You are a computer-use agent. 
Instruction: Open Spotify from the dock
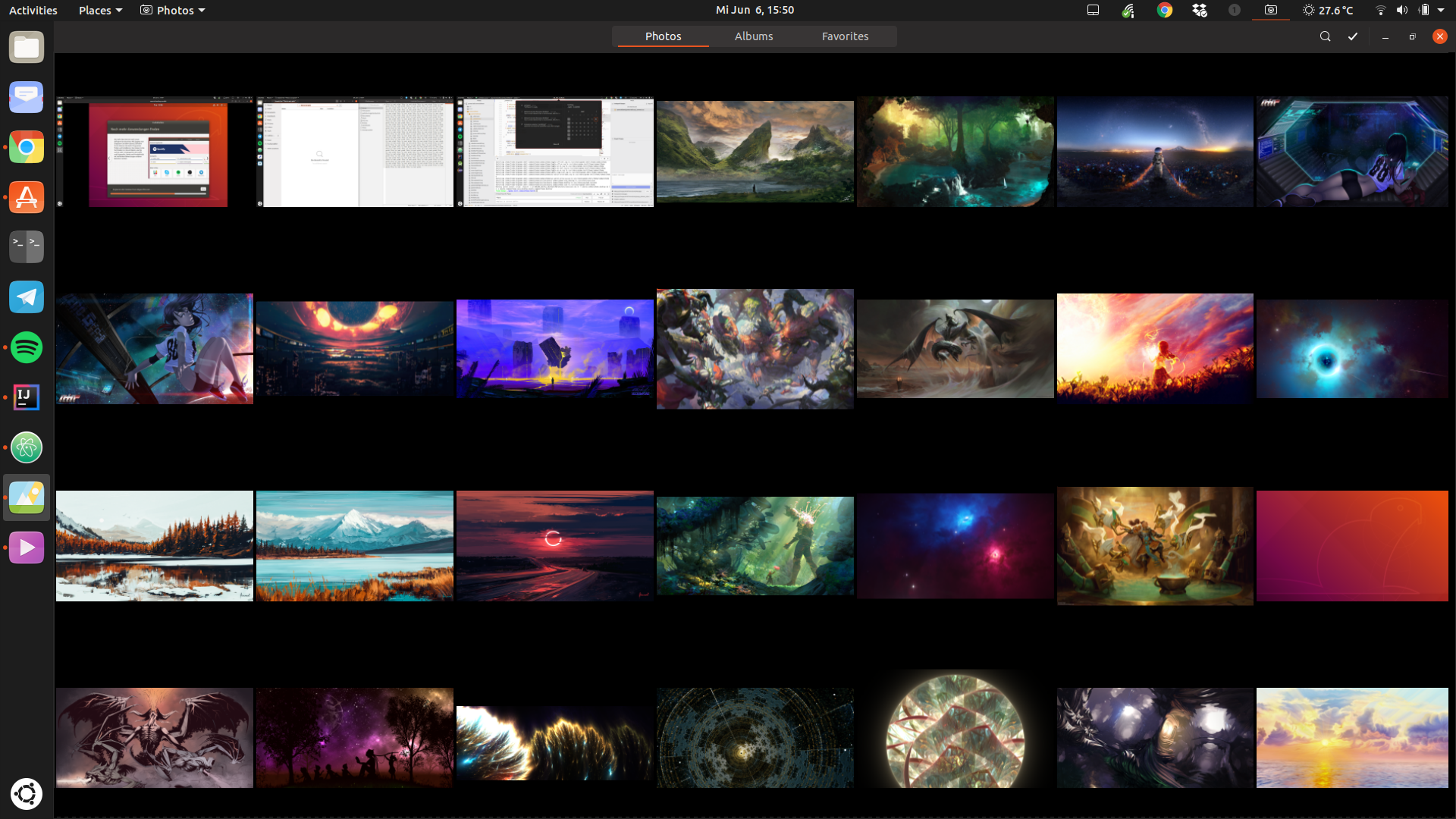coord(27,347)
